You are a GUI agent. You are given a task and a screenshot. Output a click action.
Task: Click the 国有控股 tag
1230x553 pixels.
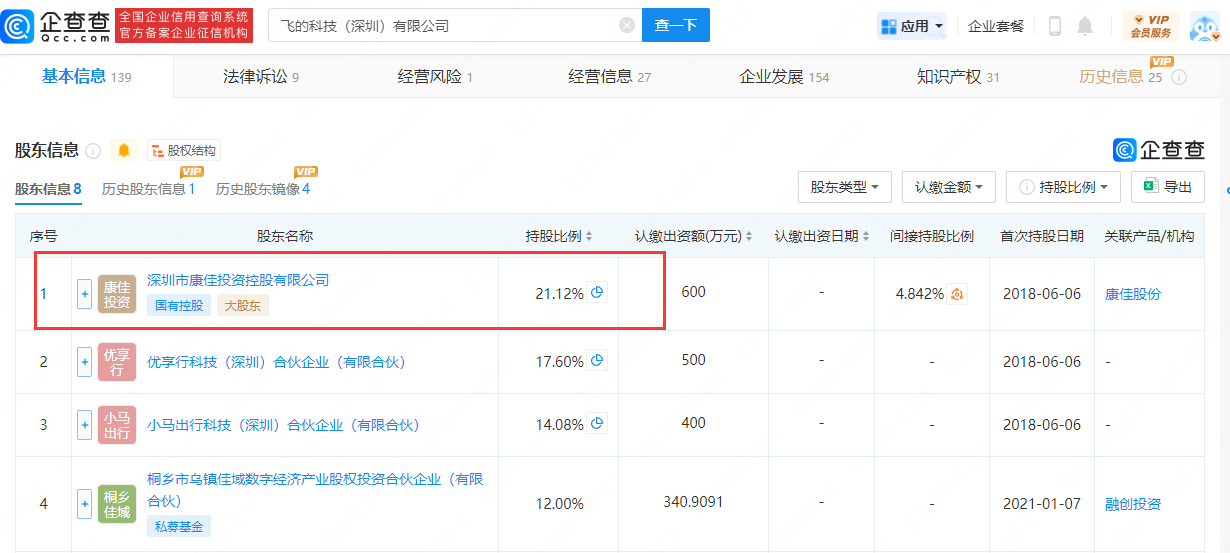point(179,306)
